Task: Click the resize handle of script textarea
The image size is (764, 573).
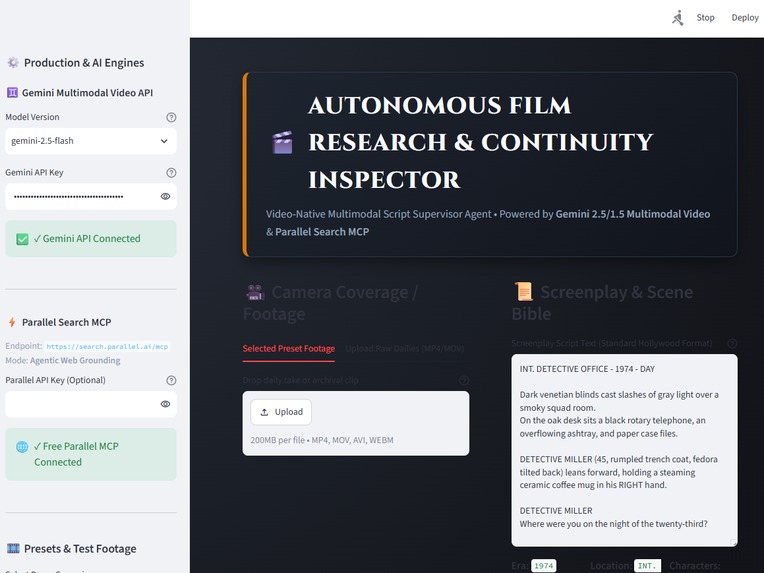Action: click(x=733, y=542)
